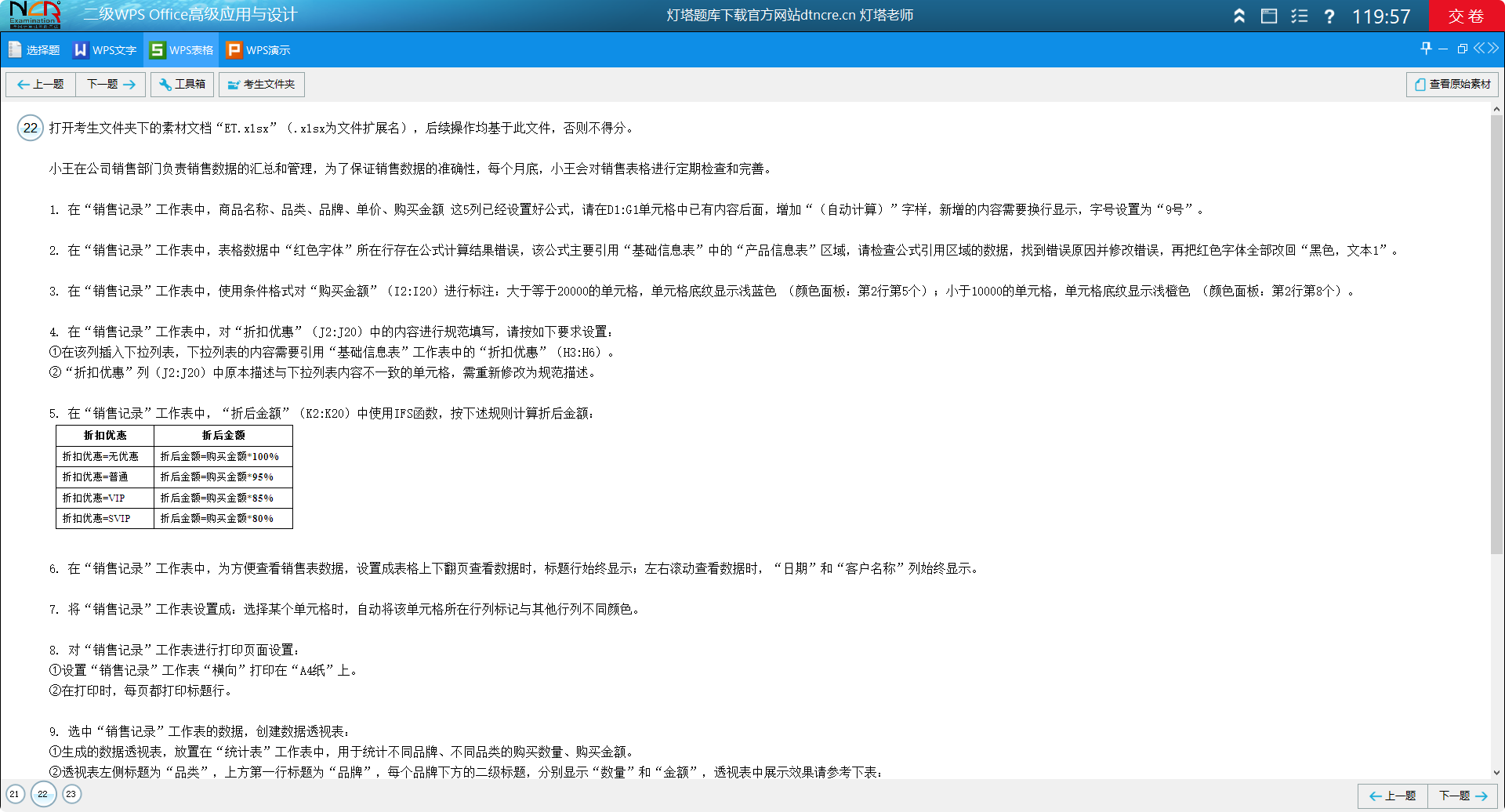Click the double right-chevron icon
1505x812 pixels.
point(1493,49)
